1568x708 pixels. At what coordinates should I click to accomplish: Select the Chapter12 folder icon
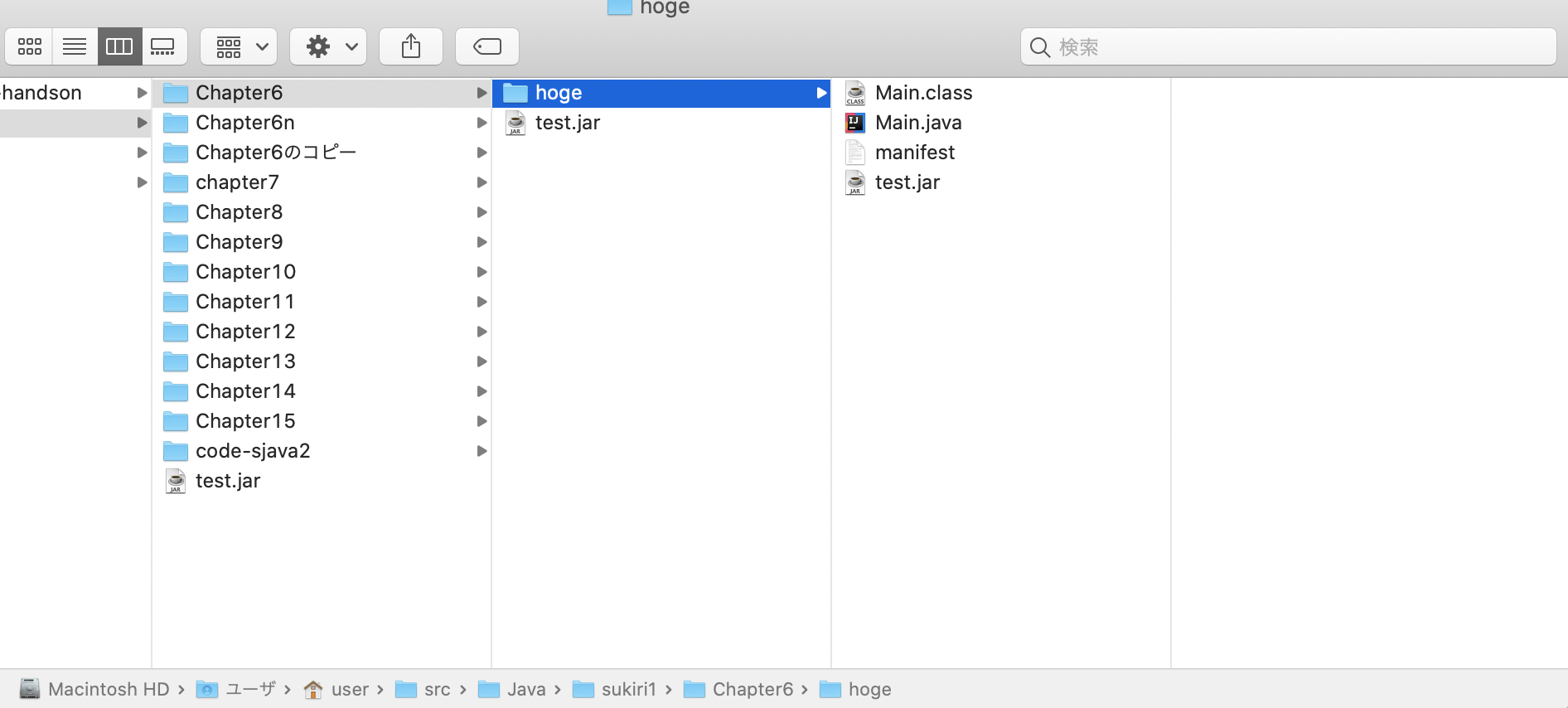[x=176, y=332]
